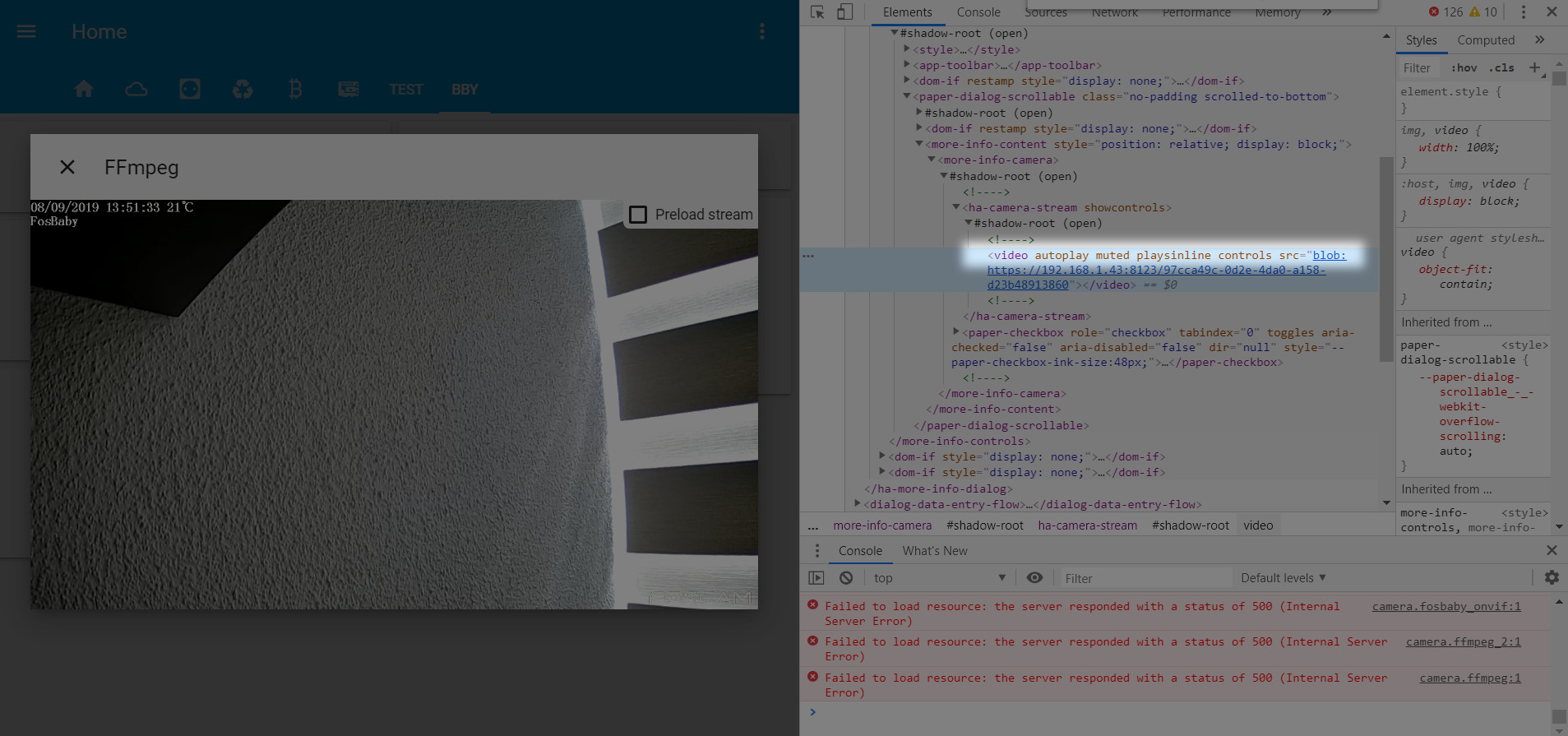Select the Styles sidebar tab
Screen dimensions: 1568x736
1421,40
